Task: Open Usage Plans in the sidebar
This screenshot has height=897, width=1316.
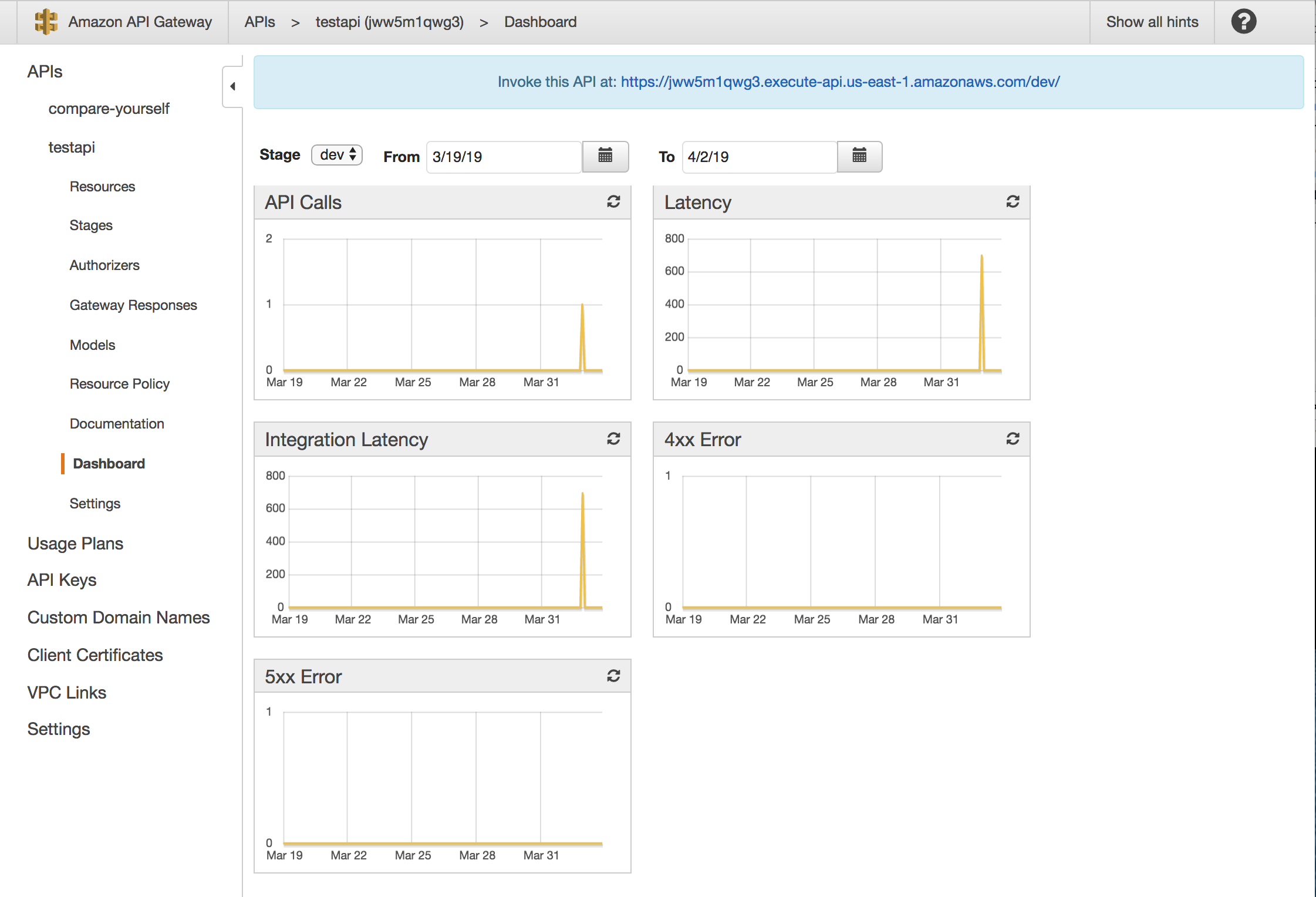Action: [75, 544]
